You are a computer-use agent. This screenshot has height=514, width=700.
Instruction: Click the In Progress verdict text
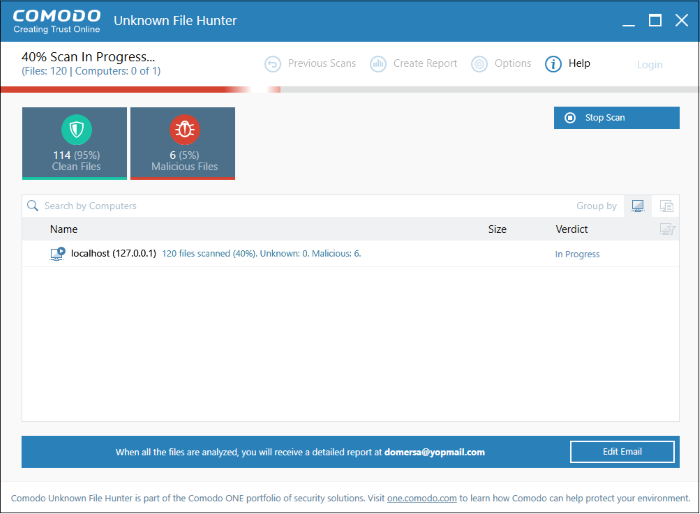click(x=577, y=254)
